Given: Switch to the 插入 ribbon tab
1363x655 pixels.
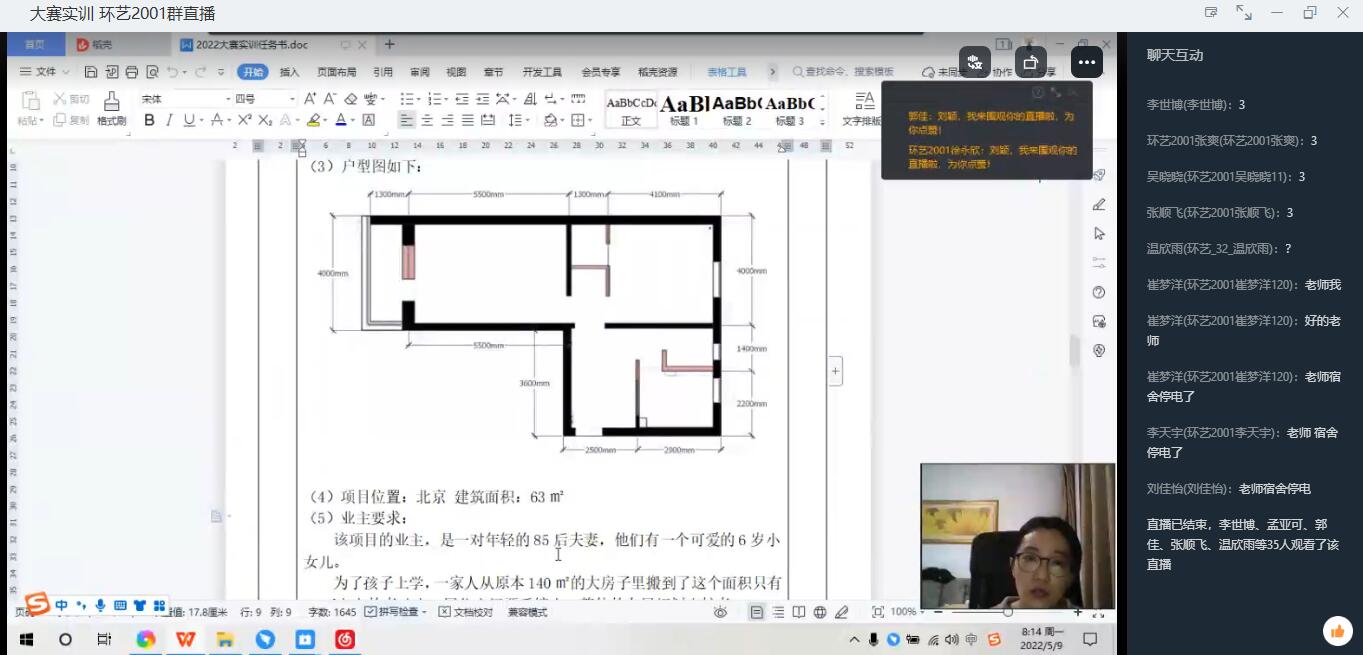Looking at the screenshot, I should click(289, 72).
